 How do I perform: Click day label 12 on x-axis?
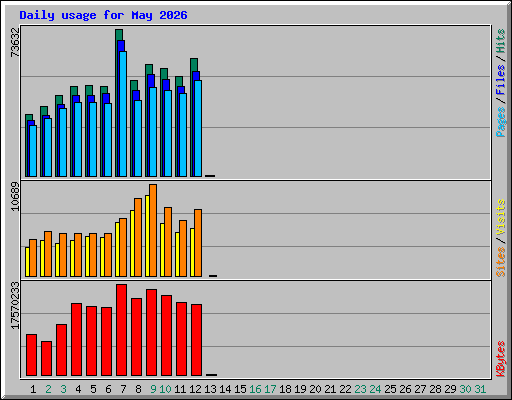(x=195, y=389)
